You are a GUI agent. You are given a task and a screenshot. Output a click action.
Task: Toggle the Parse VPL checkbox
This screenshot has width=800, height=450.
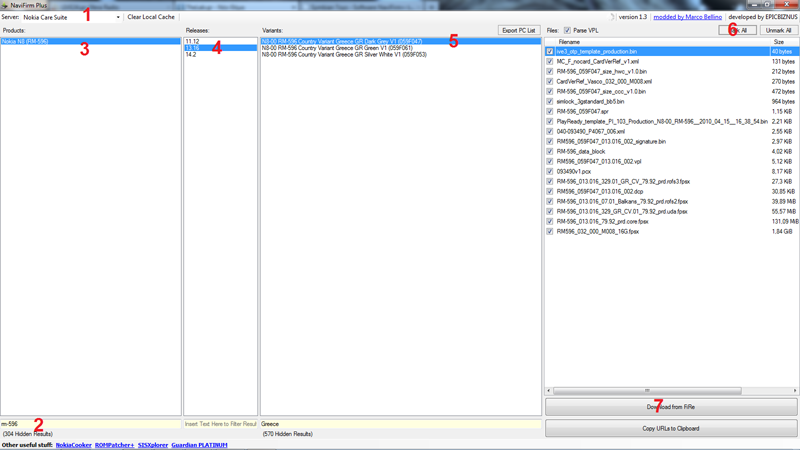point(567,31)
